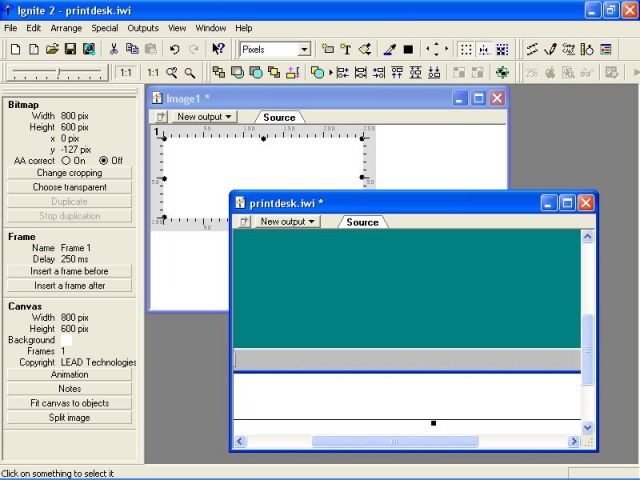
Task: Open the Arrange menu
Action: pyautogui.click(x=66, y=28)
